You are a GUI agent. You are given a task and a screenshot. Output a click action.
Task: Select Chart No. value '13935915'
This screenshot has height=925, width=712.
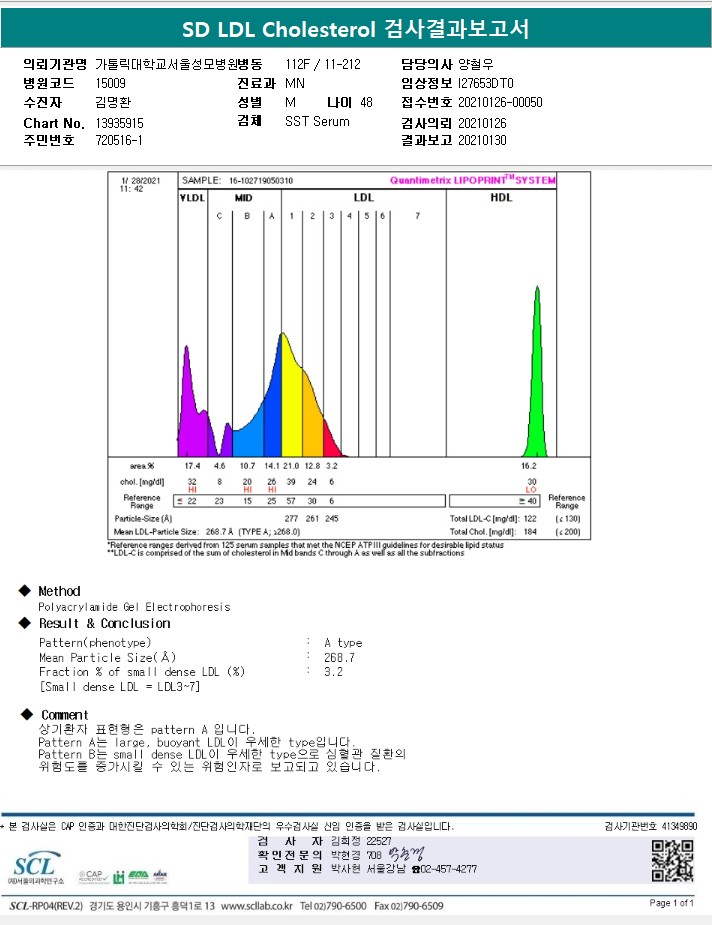coord(119,123)
